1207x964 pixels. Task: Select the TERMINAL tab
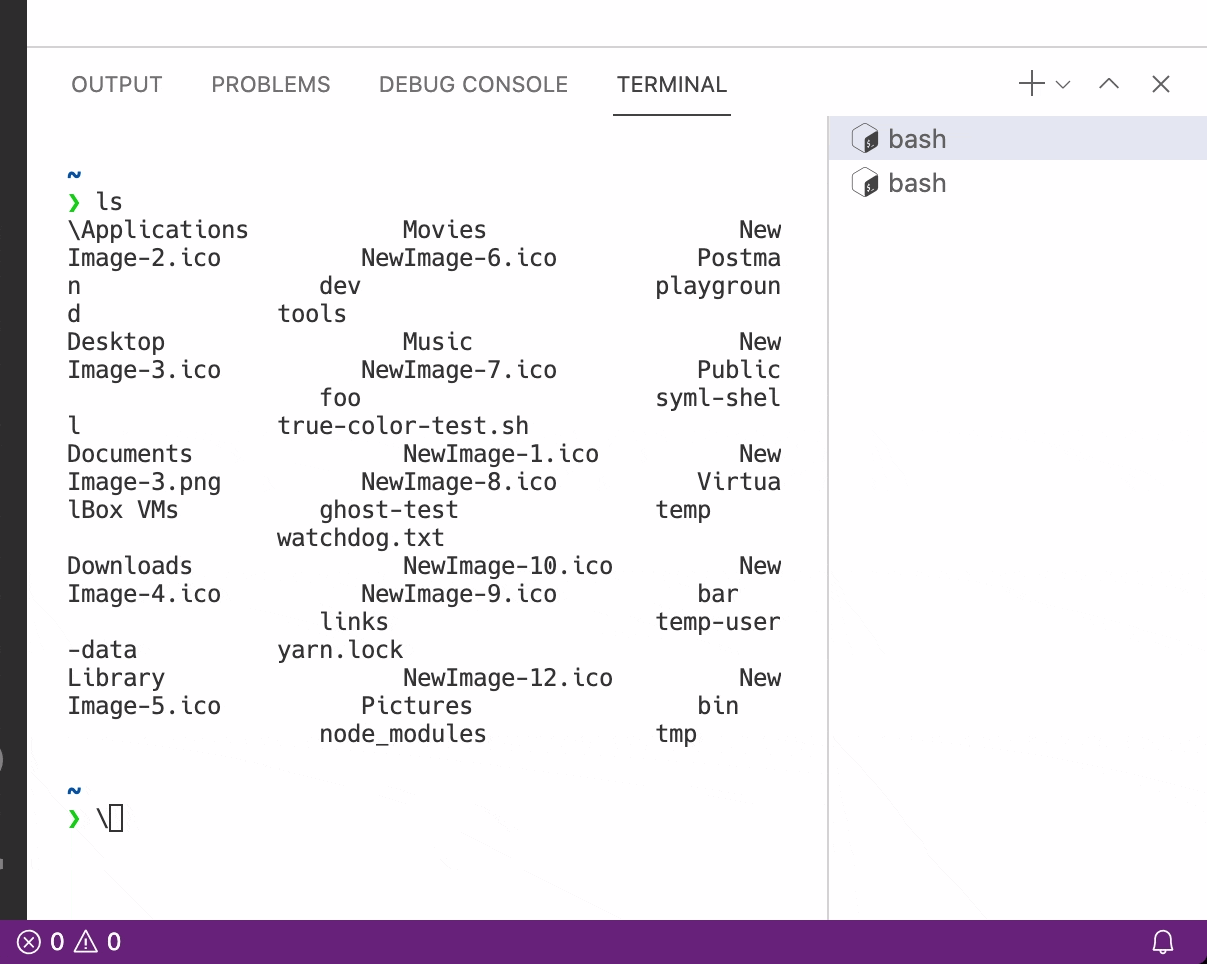(x=671, y=84)
